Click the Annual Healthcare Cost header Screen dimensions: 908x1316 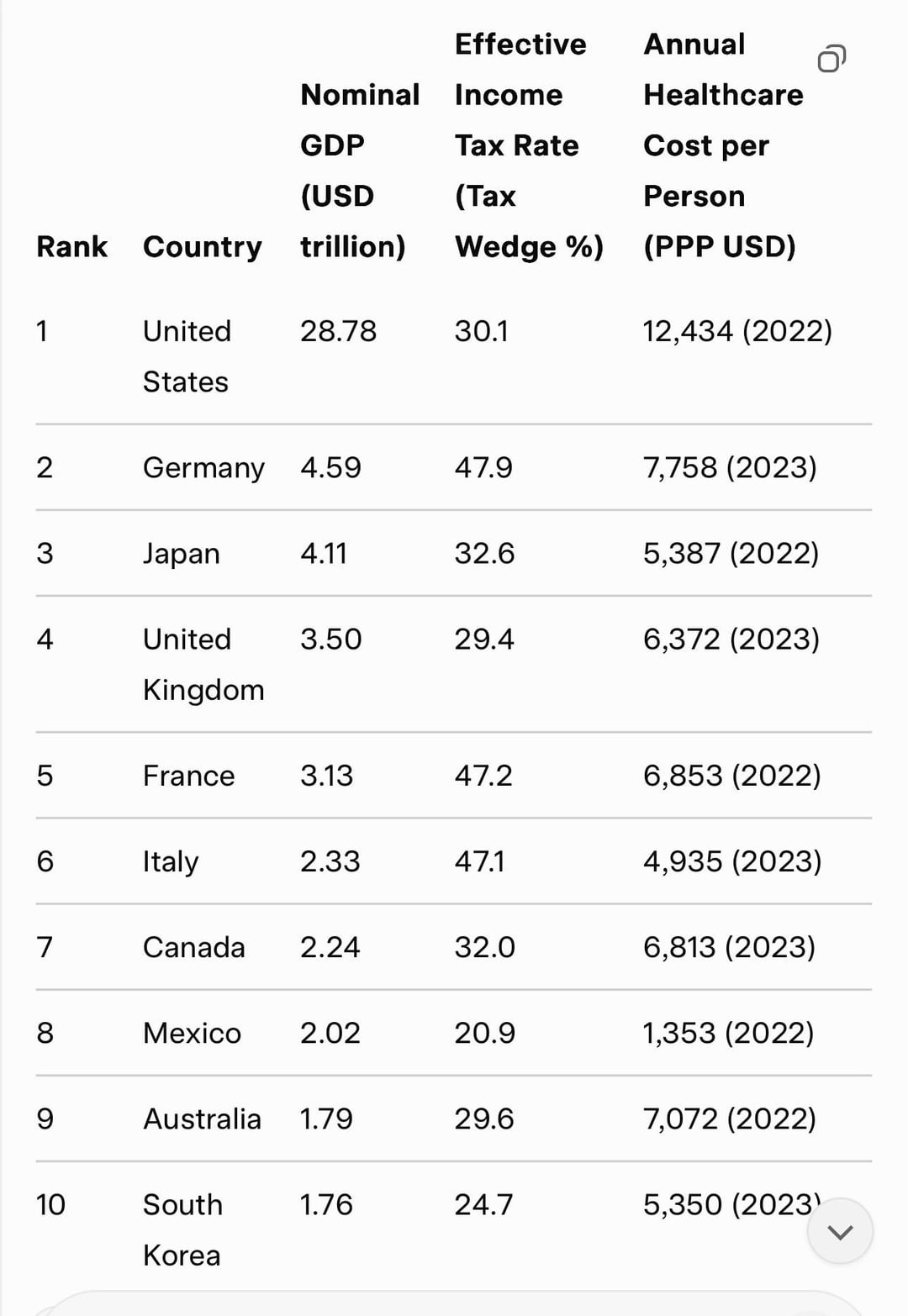pos(722,145)
